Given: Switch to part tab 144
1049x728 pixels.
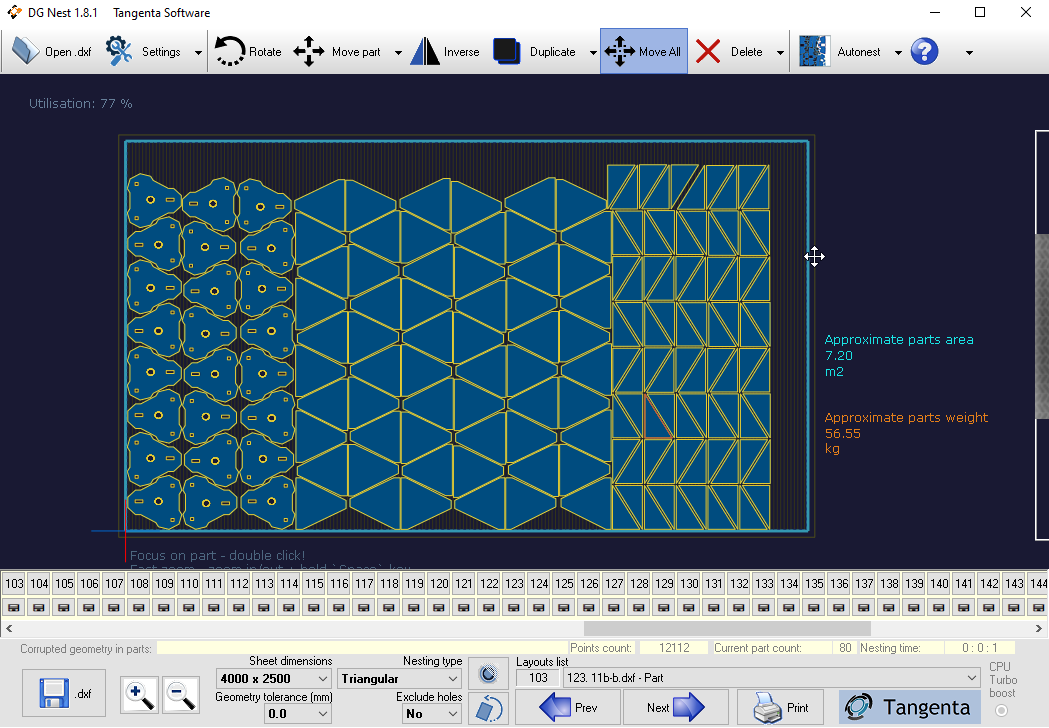Looking at the screenshot, I should click(x=1038, y=583).
